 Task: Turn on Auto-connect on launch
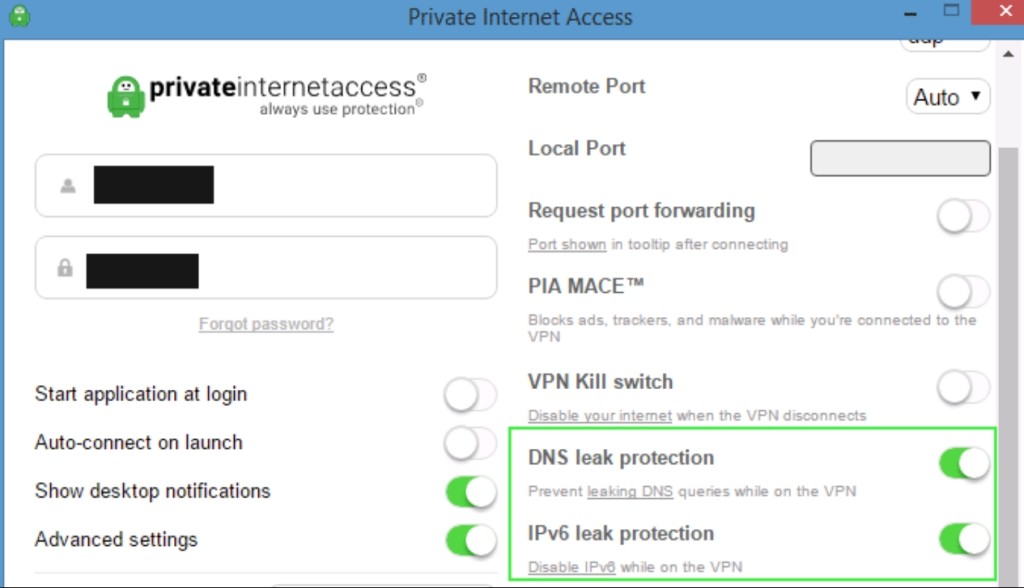click(x=470, y=443)
